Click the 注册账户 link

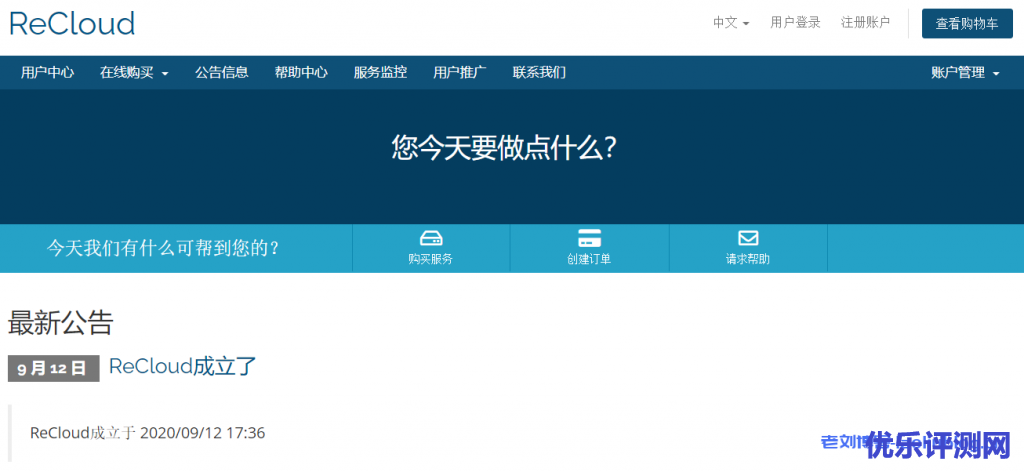coord(865,23)
